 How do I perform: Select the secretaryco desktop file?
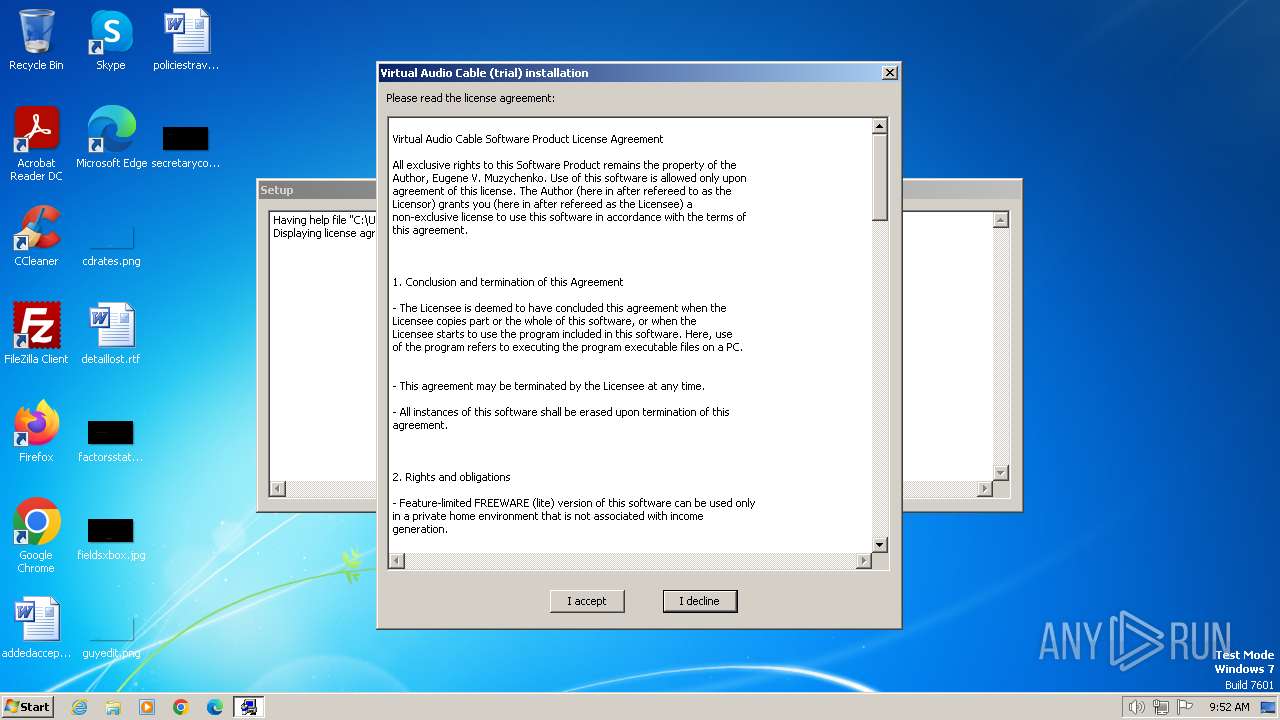click(186, 145)
